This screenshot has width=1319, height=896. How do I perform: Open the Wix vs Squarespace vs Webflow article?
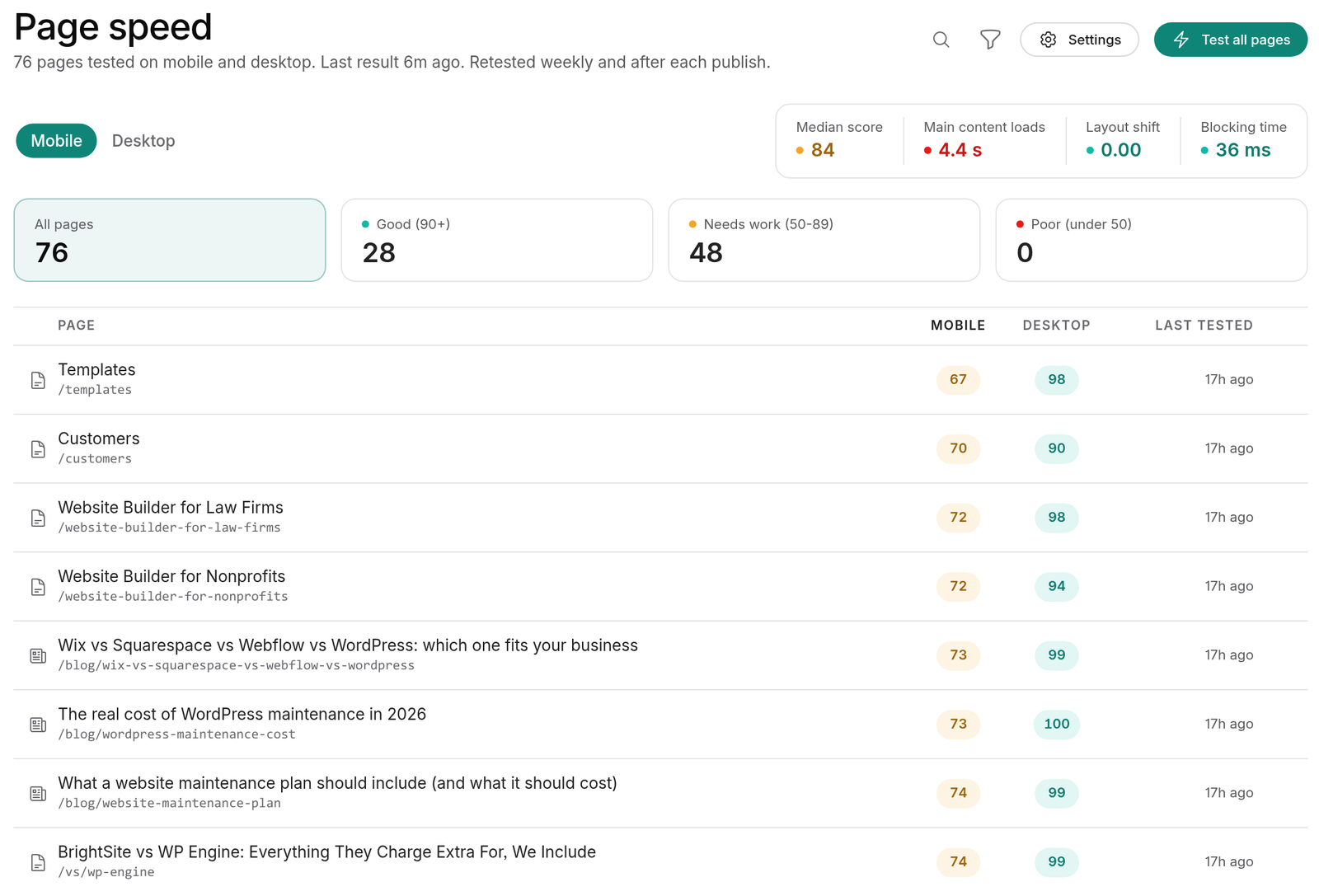click(x=660, y=654)
